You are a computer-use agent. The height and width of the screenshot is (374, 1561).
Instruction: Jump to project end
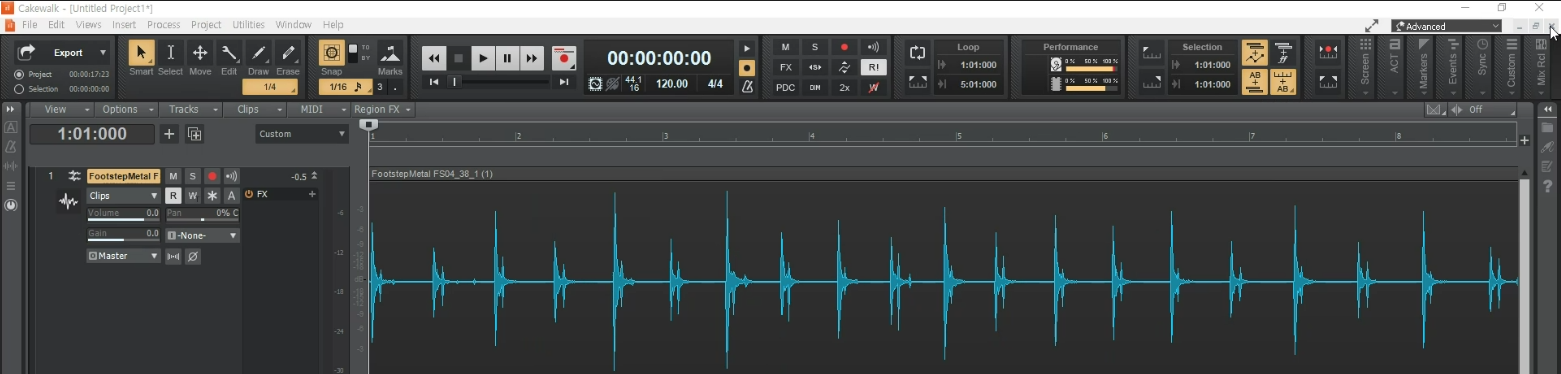(564, 83)
